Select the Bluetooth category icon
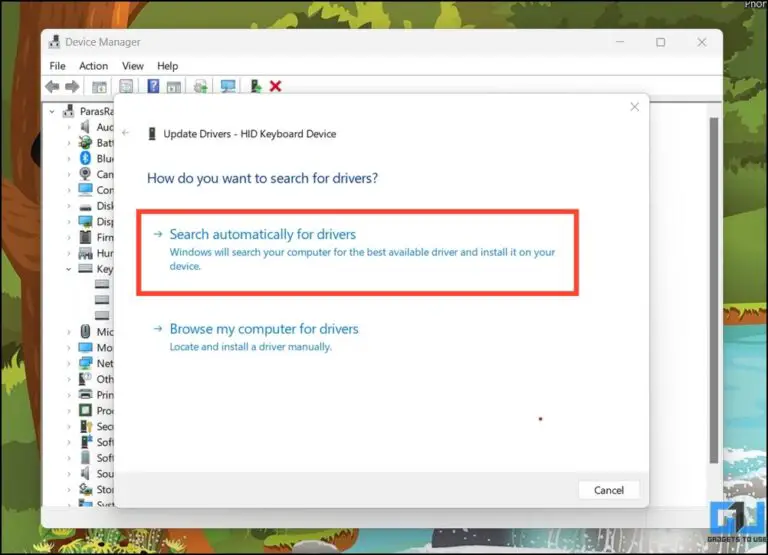 point(85,158)
